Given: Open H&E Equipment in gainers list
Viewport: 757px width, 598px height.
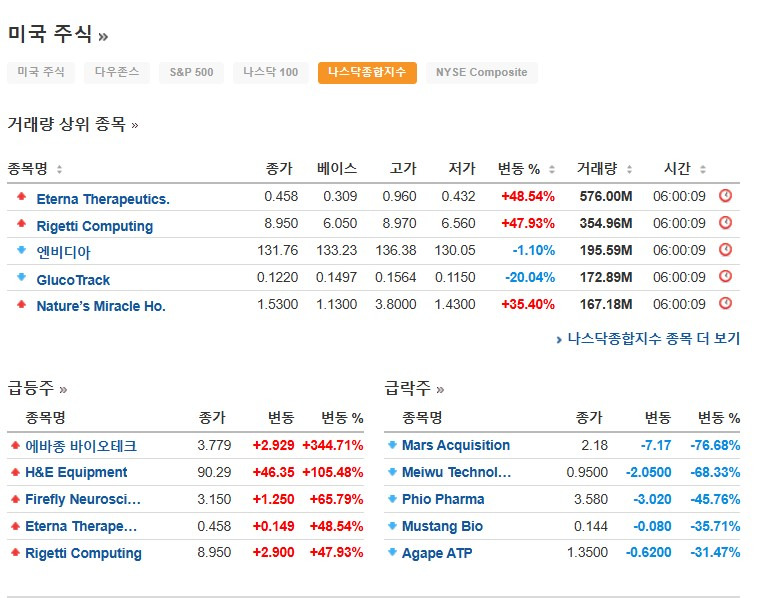Looking at the screenshot, I should [x=76, y=472].
